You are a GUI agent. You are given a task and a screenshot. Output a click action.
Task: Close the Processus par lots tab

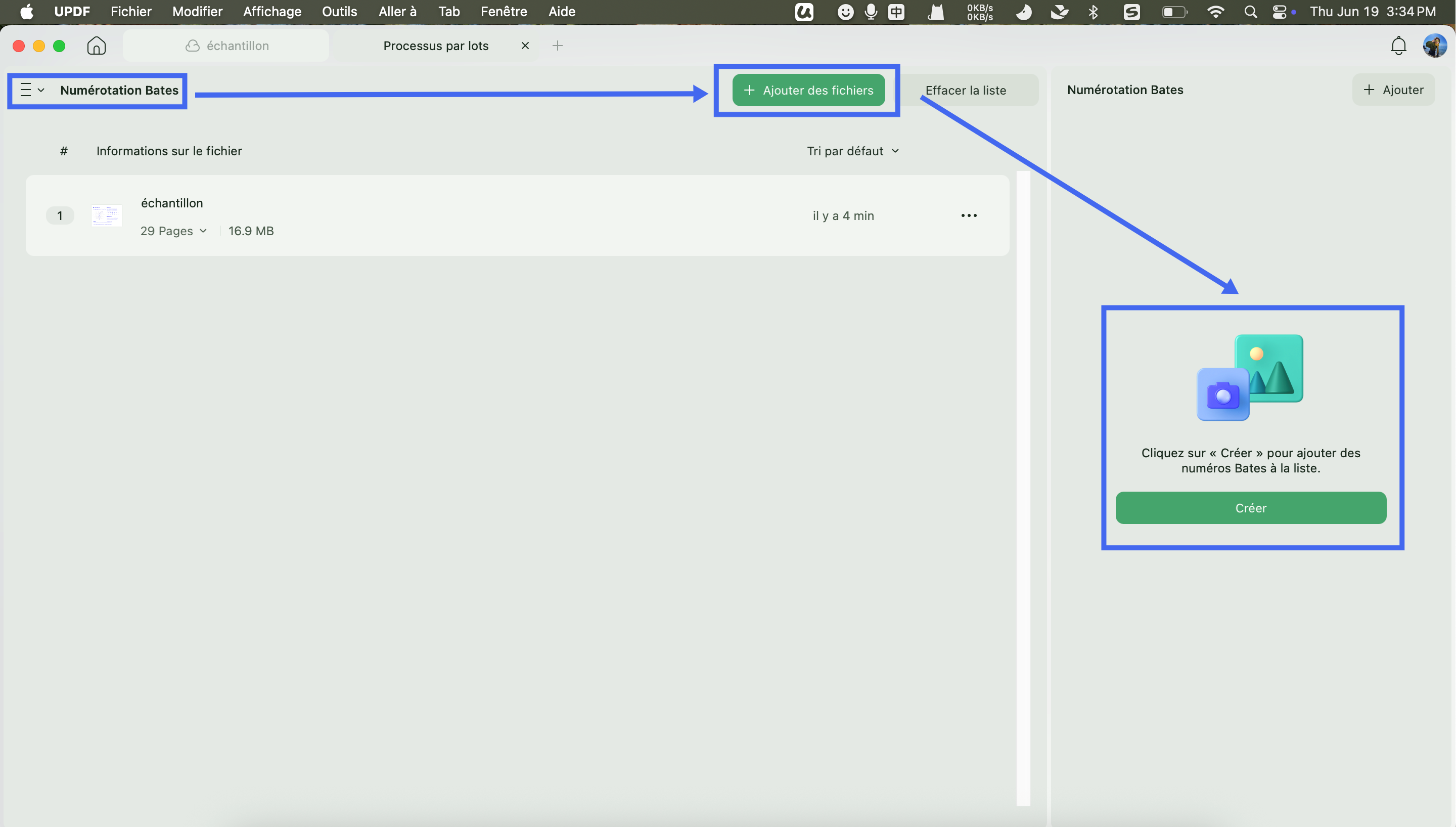(525, 46)
